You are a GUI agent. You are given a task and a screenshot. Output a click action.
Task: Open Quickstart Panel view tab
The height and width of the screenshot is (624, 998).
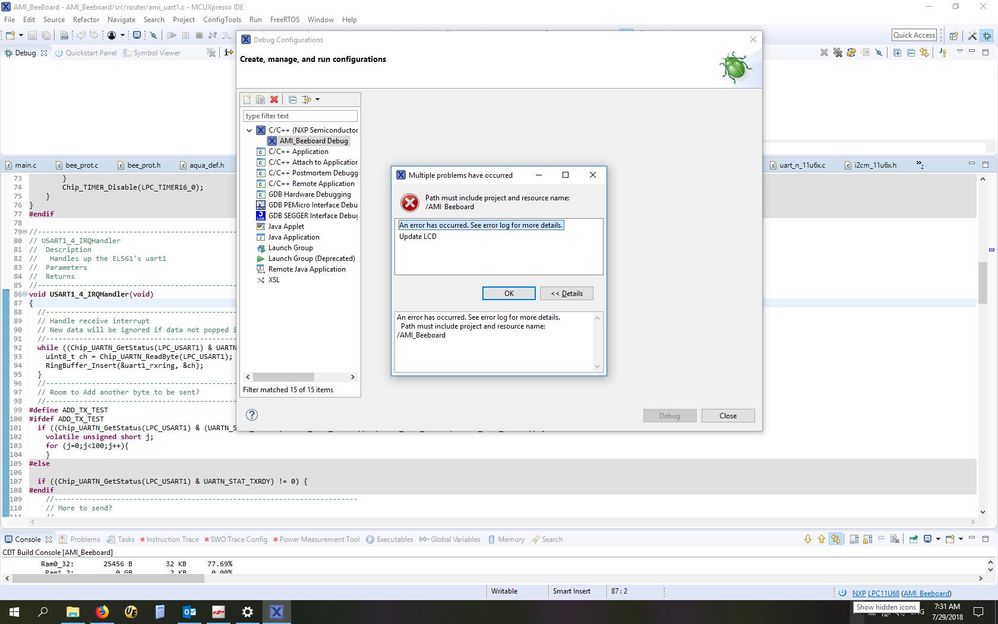(86, 53)
